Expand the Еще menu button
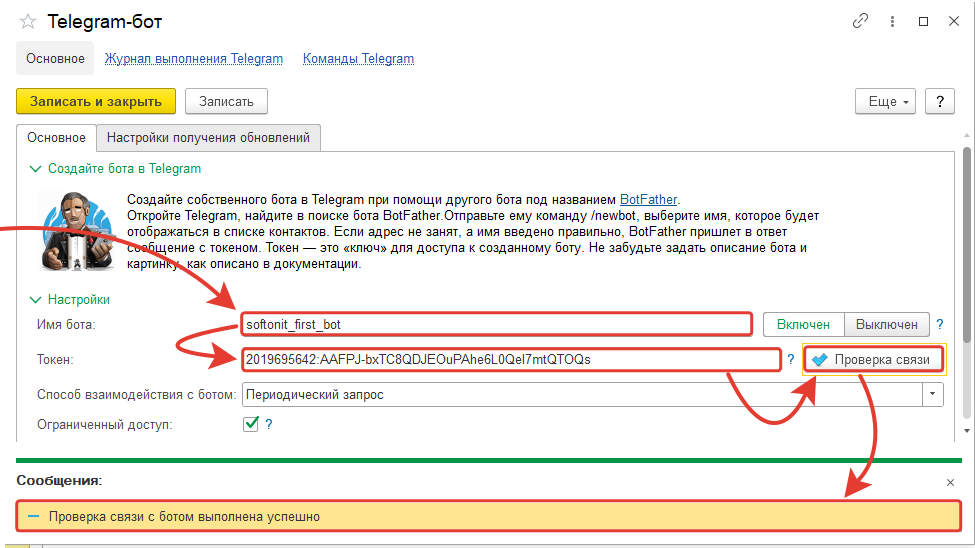 pos(885,101)
